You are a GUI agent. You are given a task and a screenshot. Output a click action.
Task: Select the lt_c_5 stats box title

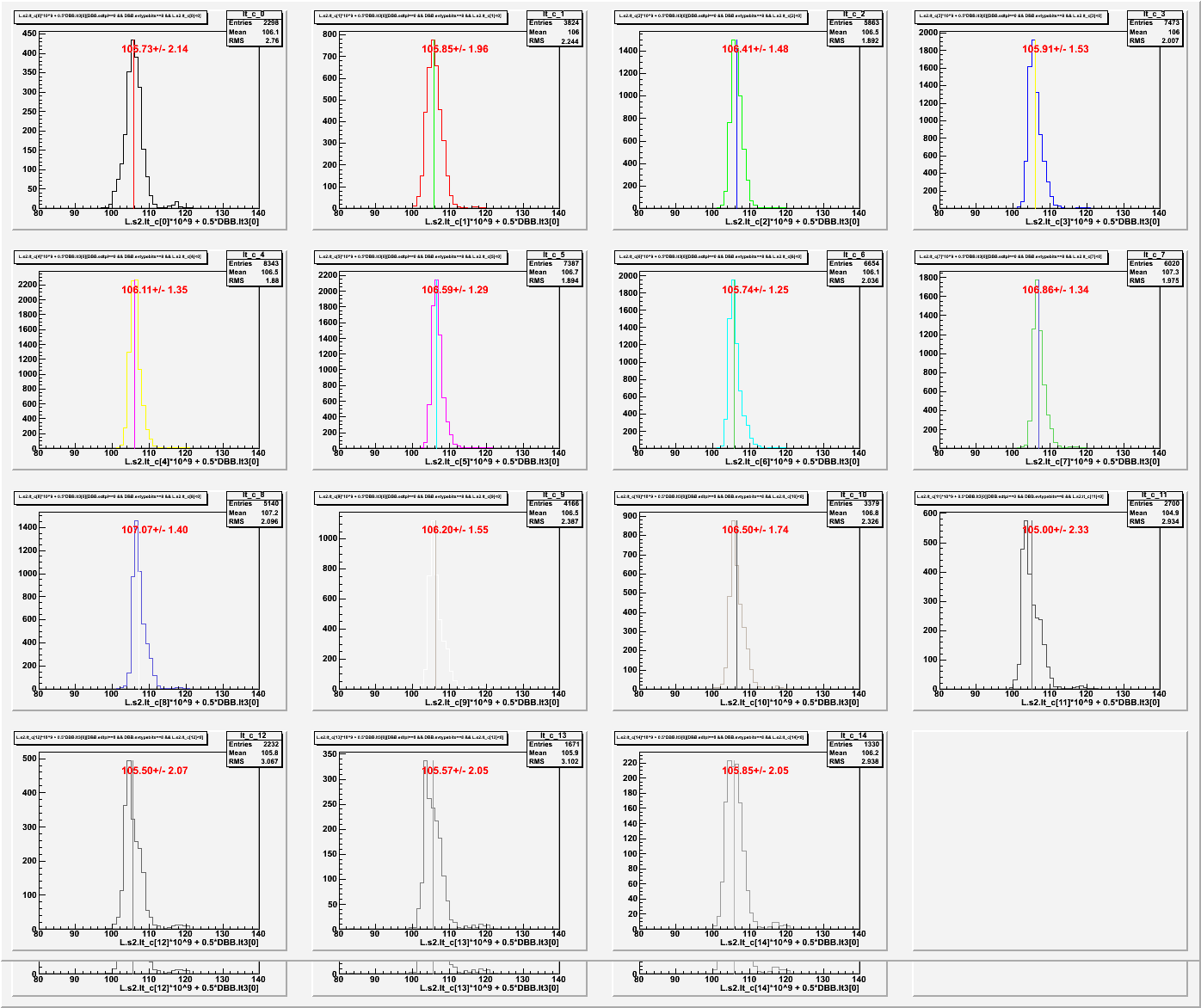[554, 255]
